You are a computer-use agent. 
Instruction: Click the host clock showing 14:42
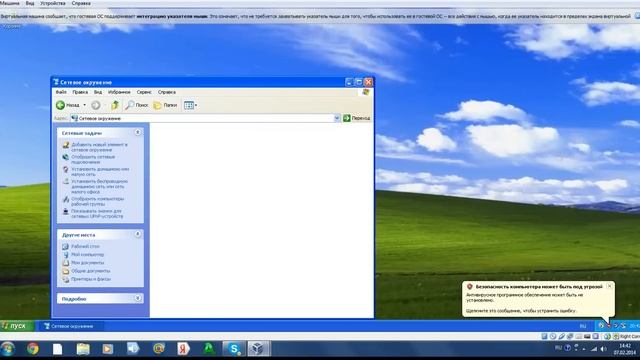tap(624, 349)
